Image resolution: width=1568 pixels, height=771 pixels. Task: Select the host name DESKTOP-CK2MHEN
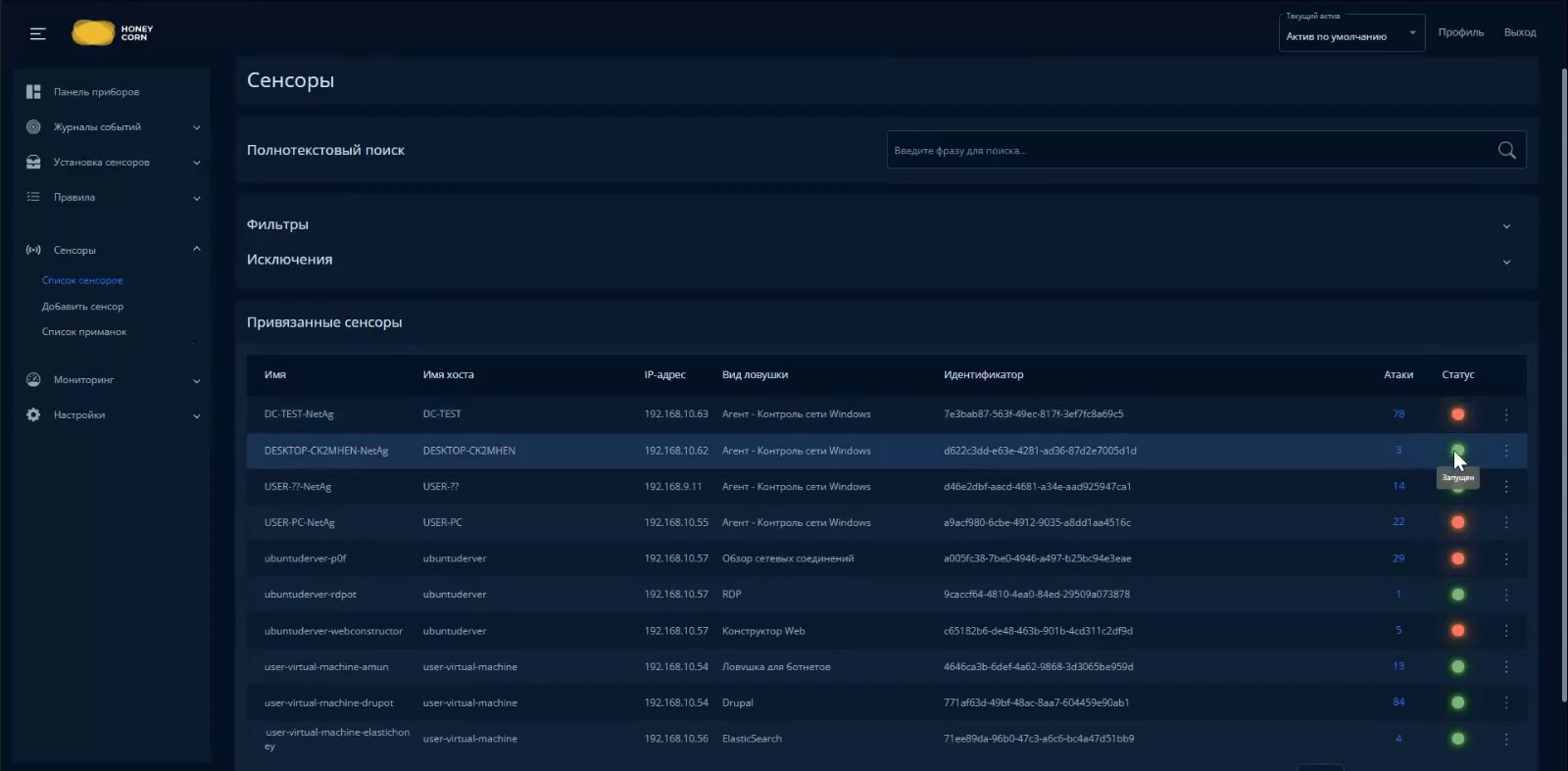[468, 451]
